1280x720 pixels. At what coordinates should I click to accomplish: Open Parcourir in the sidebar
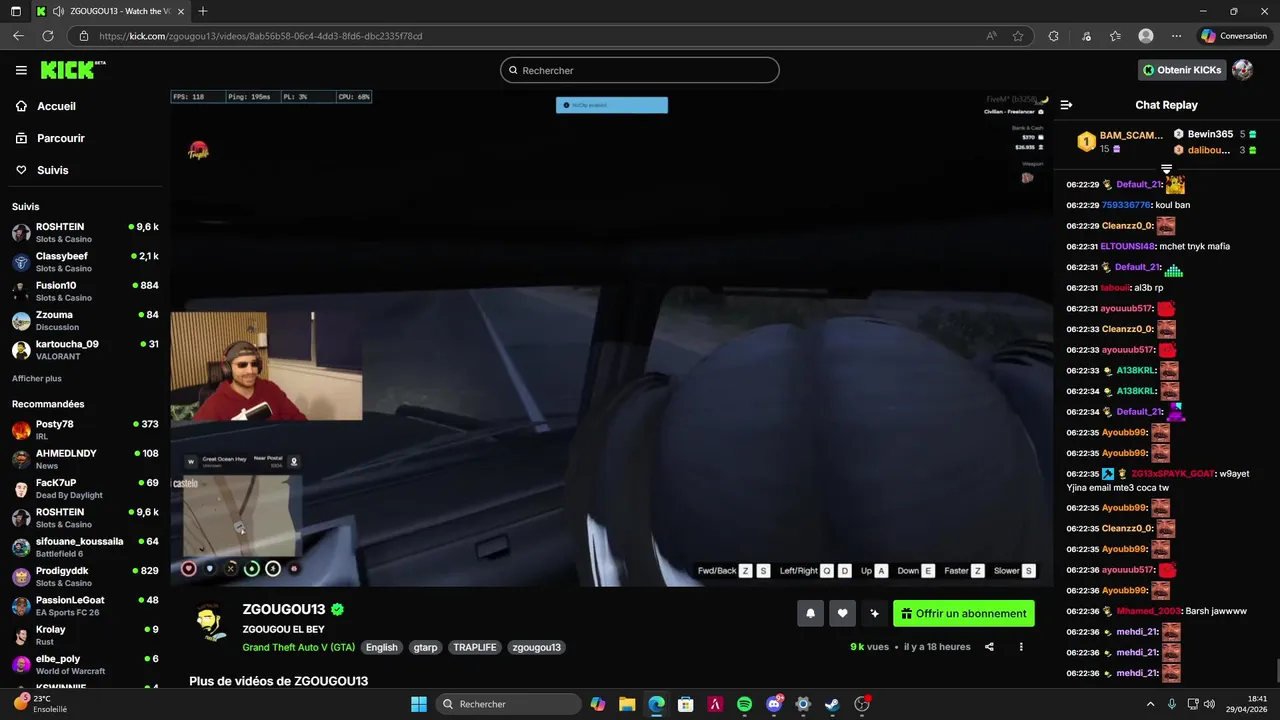pyautogui.click(x=60, y=138)
